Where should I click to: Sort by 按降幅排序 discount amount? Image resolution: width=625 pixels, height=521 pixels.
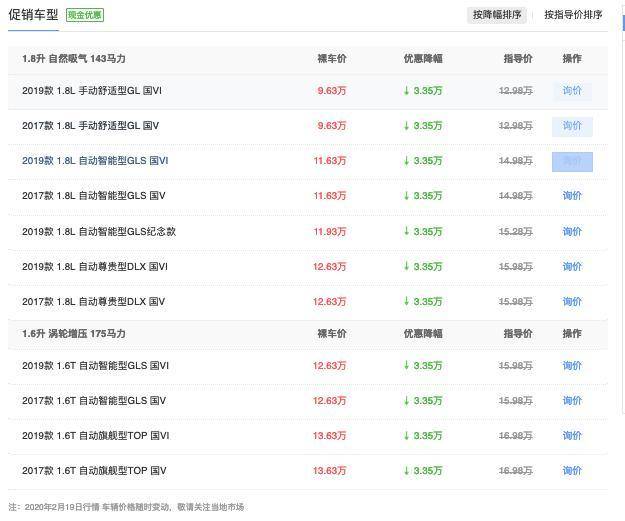497,15
